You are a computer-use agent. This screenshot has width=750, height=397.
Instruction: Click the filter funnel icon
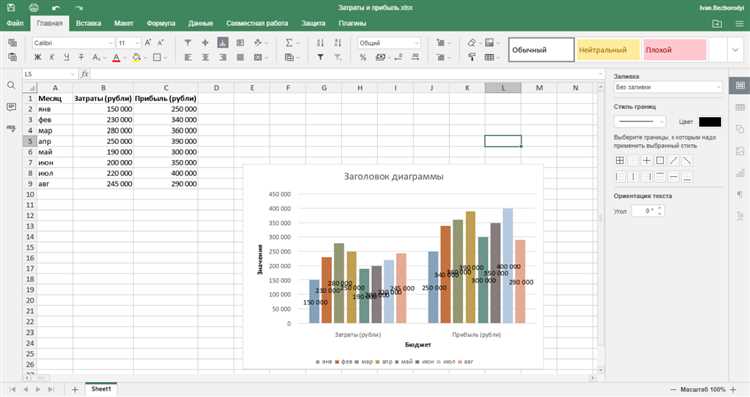coord(320,57)
